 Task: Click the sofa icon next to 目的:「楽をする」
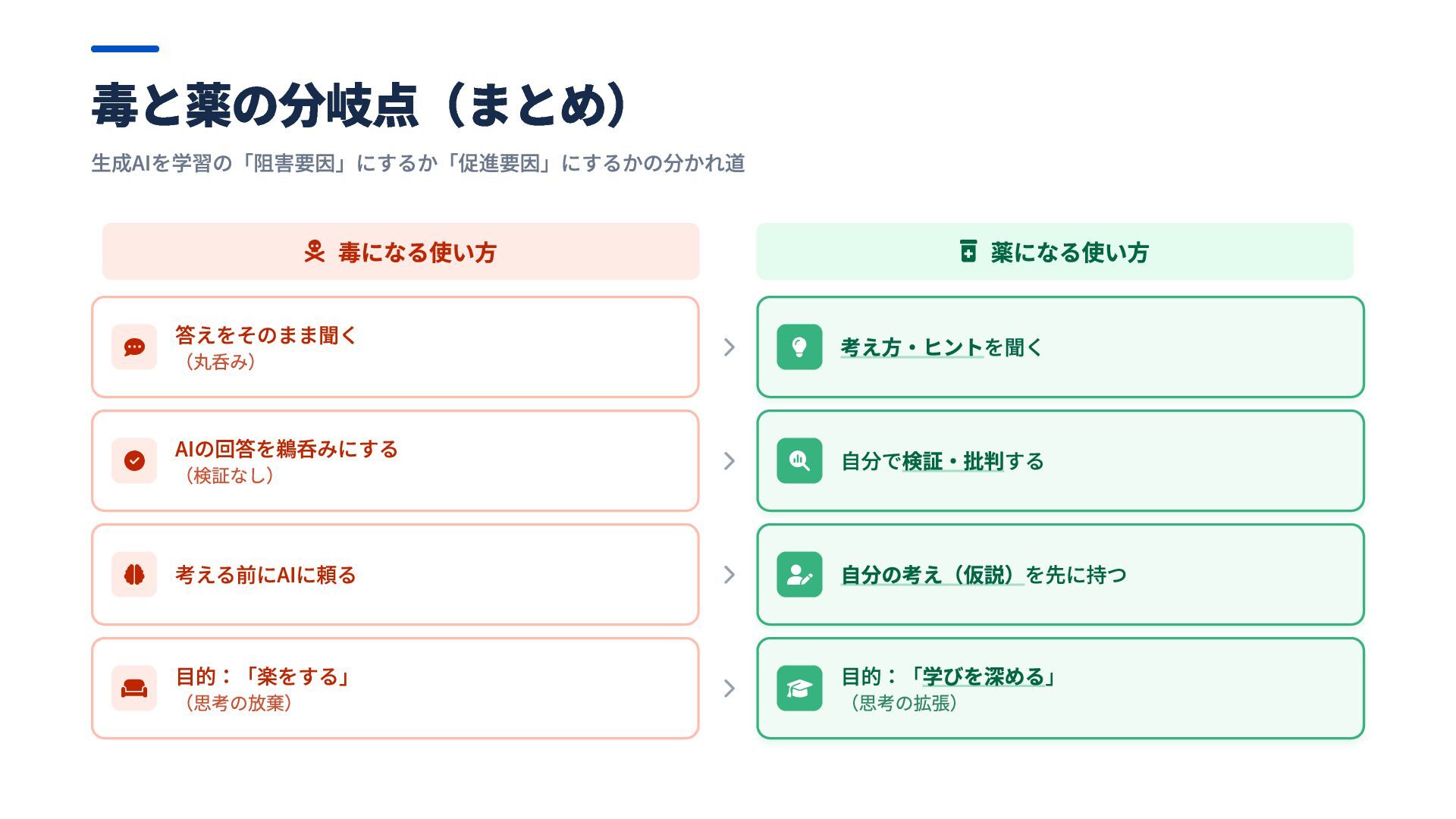134,689
